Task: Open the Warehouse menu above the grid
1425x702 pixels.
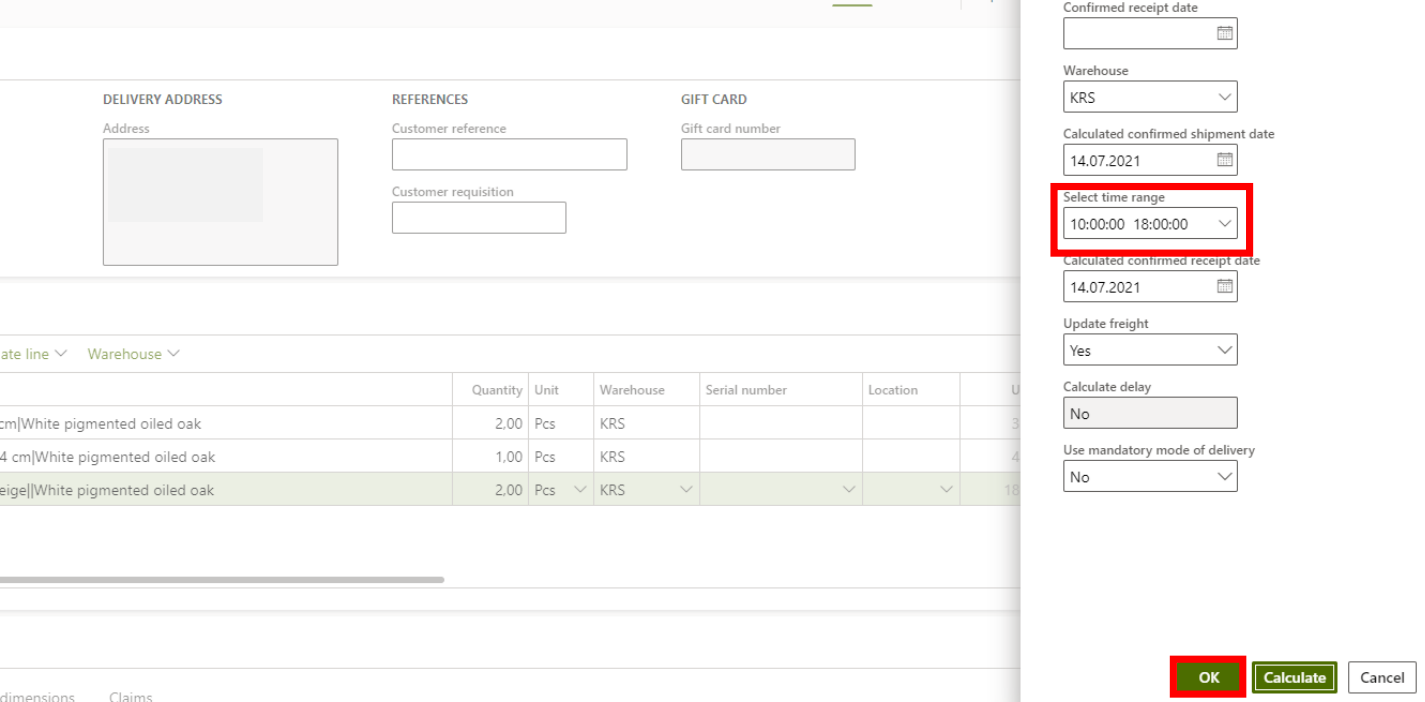Action: pyautogui.click(x=133, y=354)
